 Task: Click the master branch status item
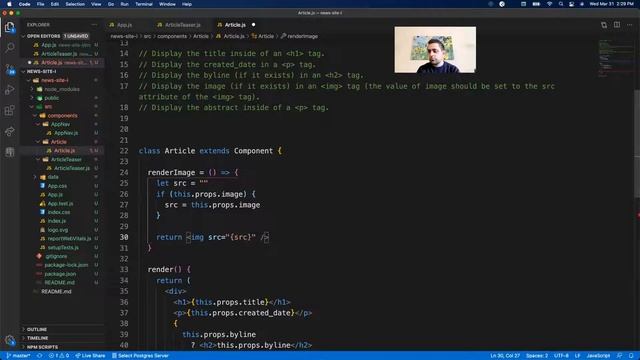(x=18, y=356)
